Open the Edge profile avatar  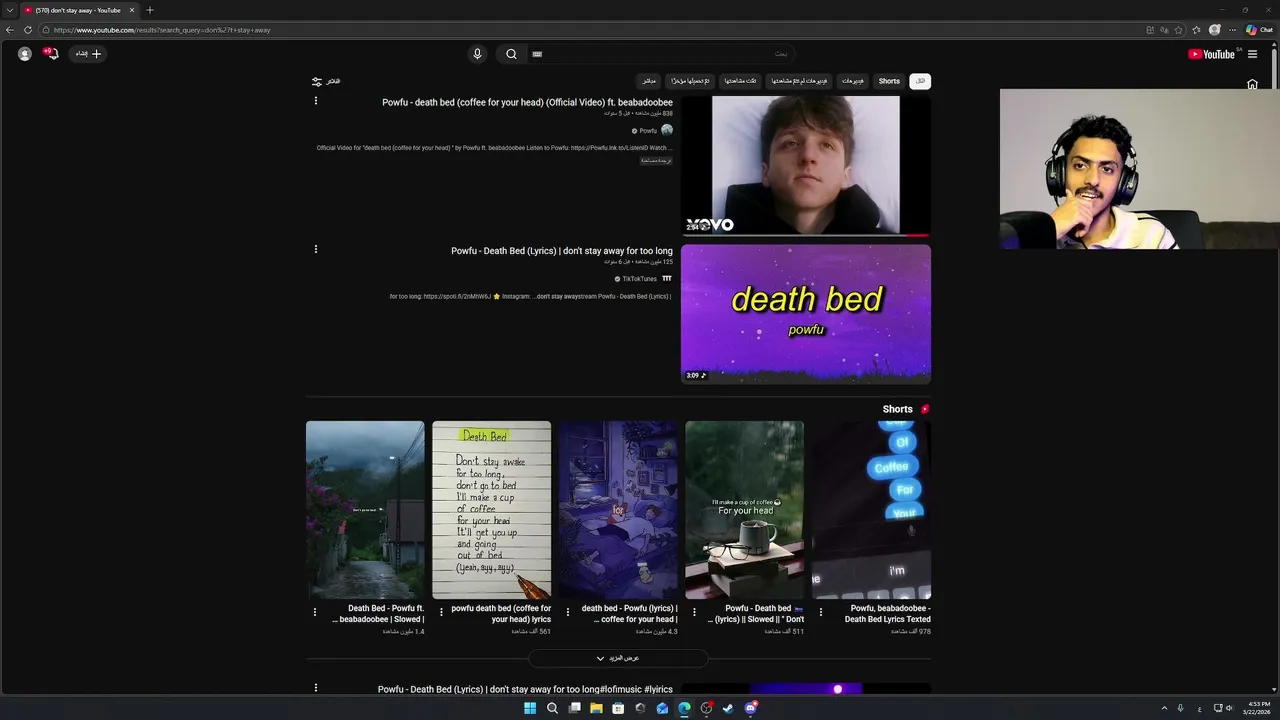[1215, 30]
